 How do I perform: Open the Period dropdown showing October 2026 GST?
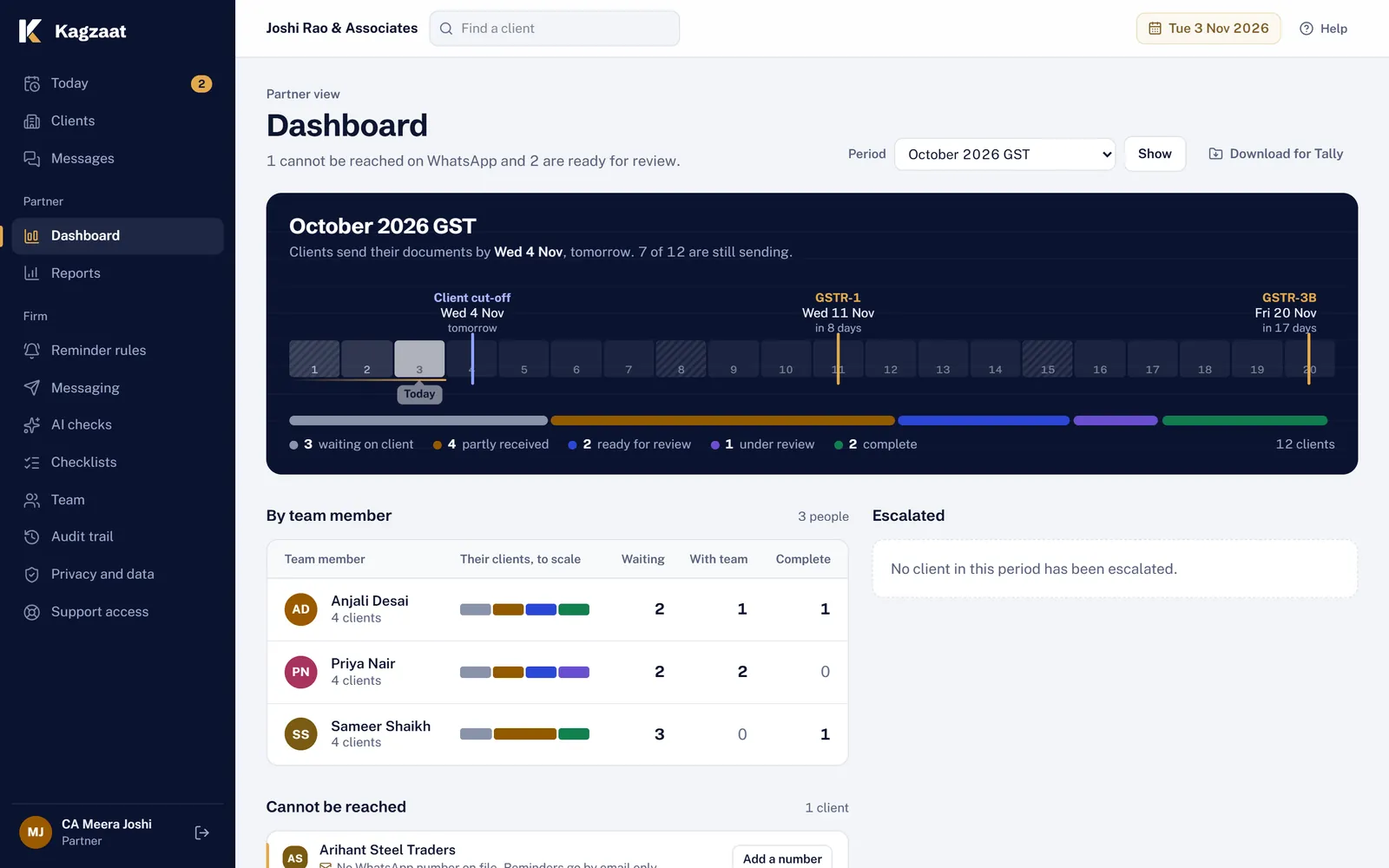[1004, 155]
